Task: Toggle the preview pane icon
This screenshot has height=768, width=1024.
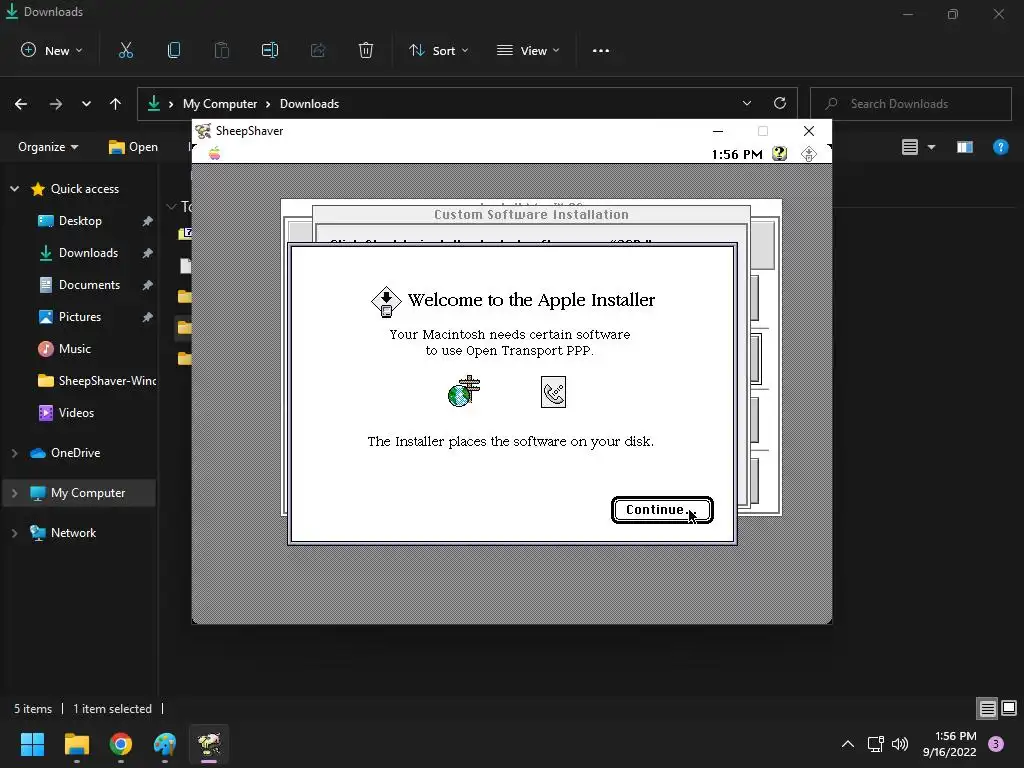Action: coord(965,147)
